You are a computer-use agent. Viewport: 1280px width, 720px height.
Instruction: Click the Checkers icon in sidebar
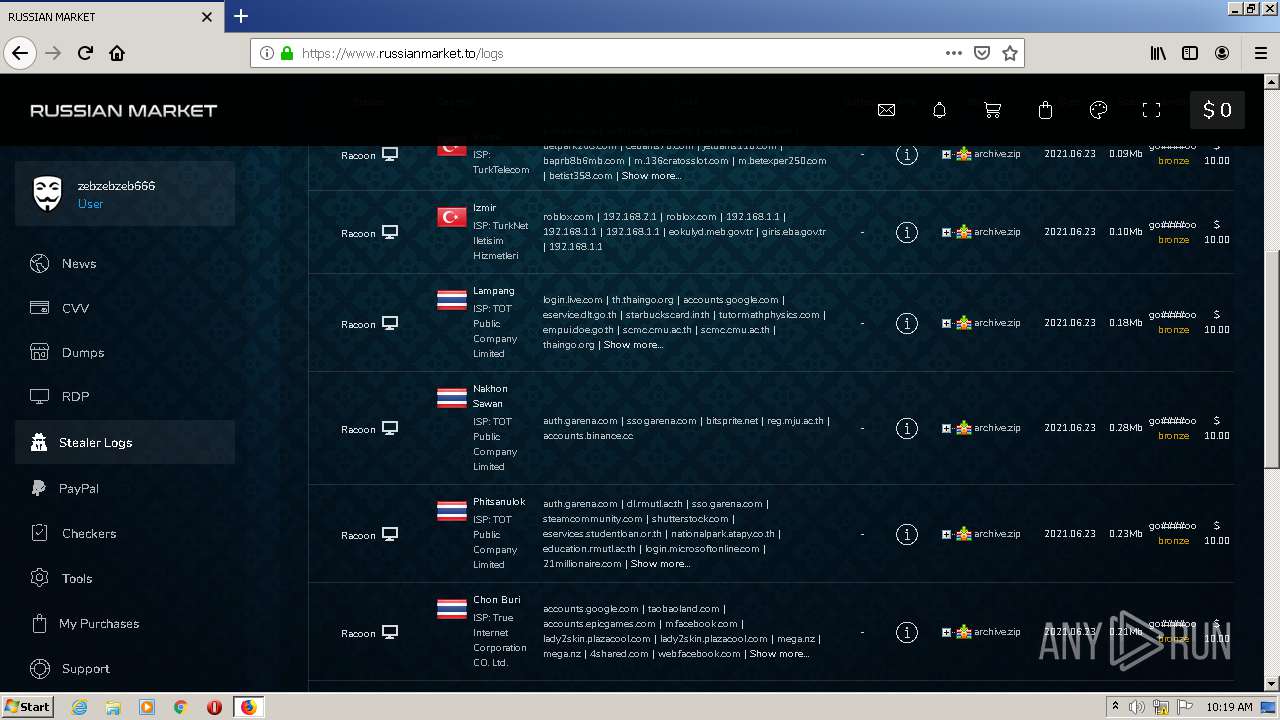click(x=39, y=533)
